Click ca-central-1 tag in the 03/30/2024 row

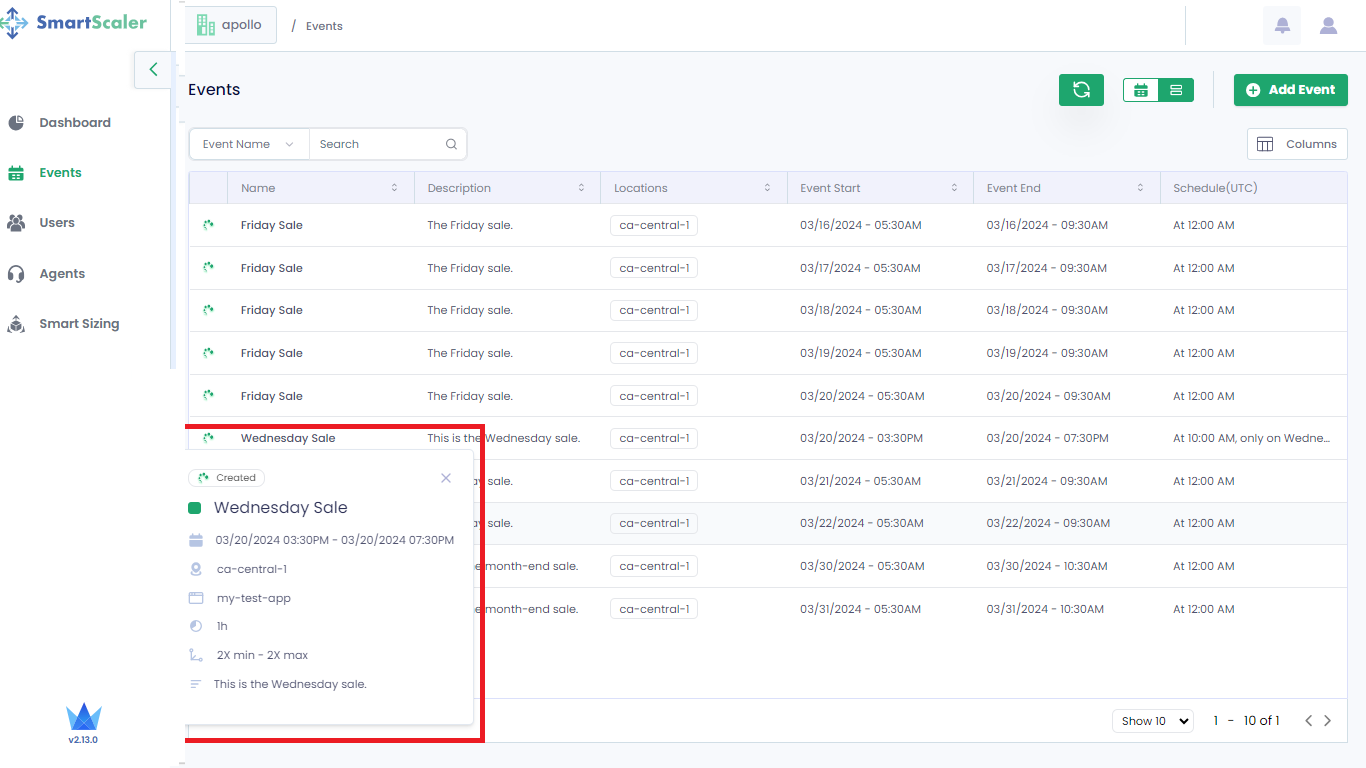tap(654, 566)
